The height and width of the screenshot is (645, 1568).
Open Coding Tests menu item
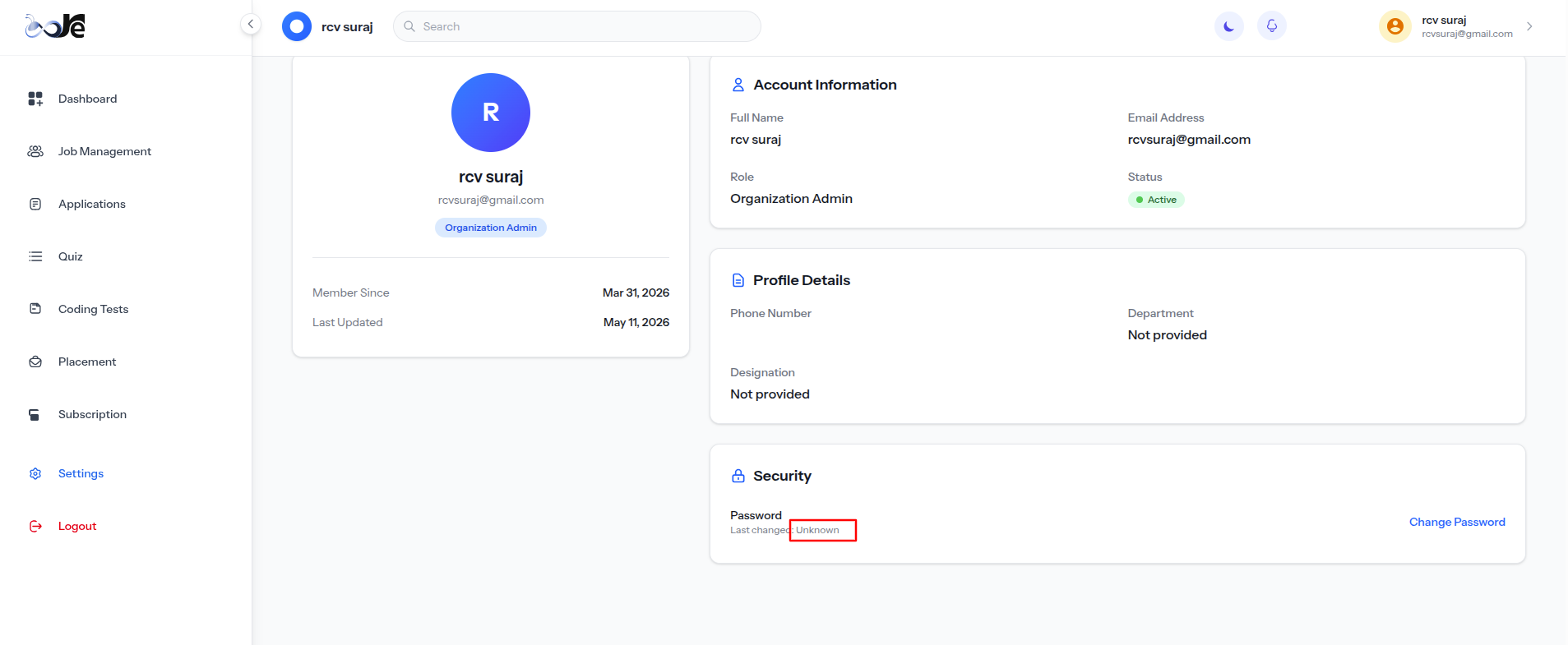pyautogui.click(x=94, y=309)
